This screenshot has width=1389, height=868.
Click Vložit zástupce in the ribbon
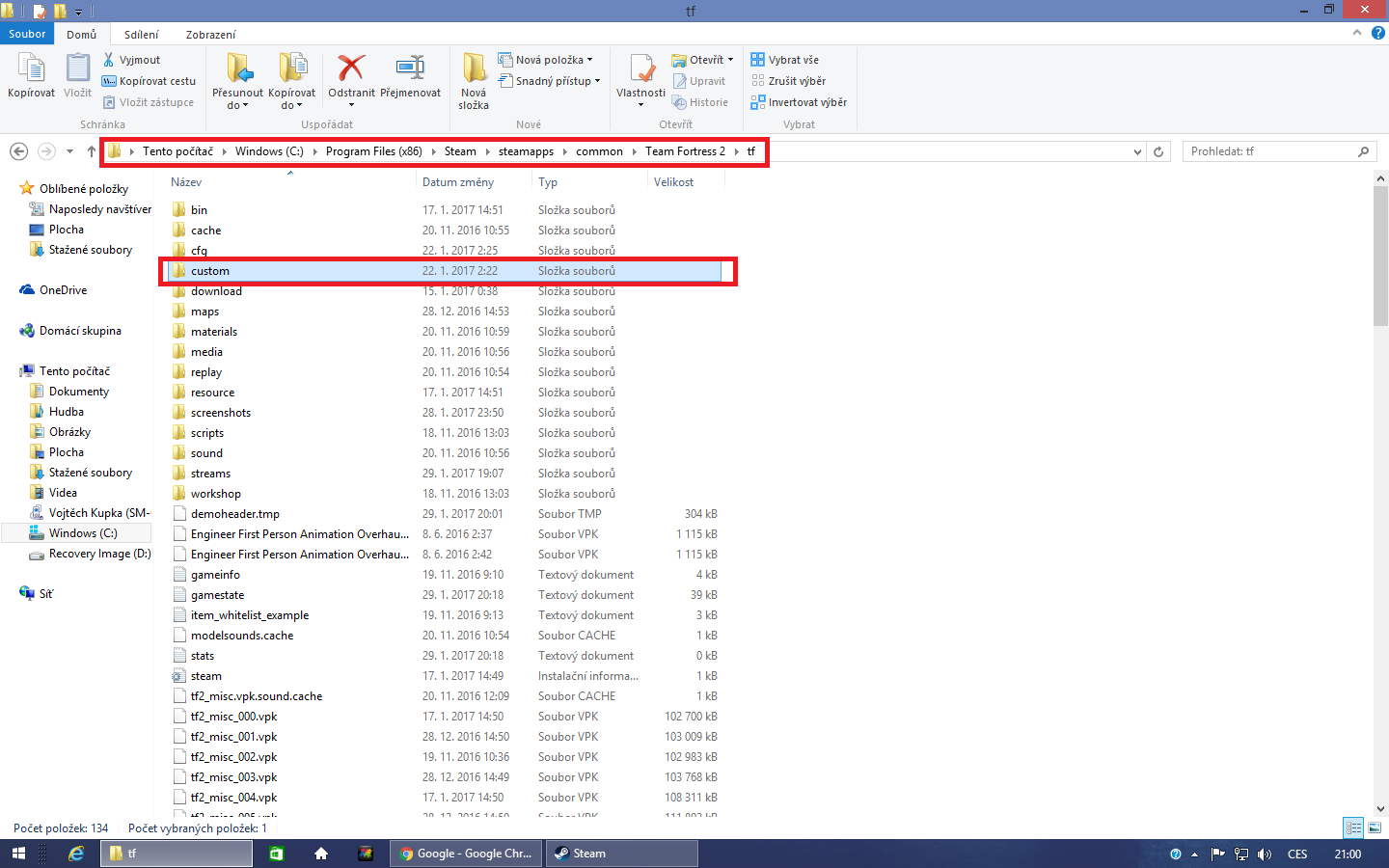[149, 102]
